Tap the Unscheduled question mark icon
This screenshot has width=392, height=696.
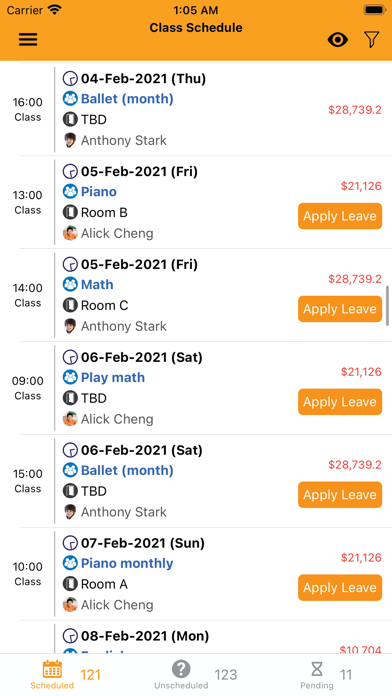coord(181,669)
